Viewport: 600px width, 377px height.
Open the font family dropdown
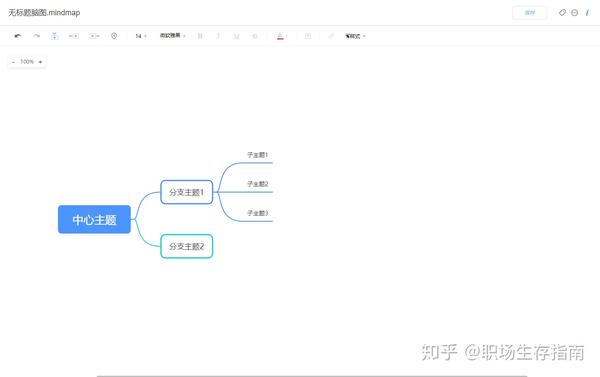coord(173,36)
